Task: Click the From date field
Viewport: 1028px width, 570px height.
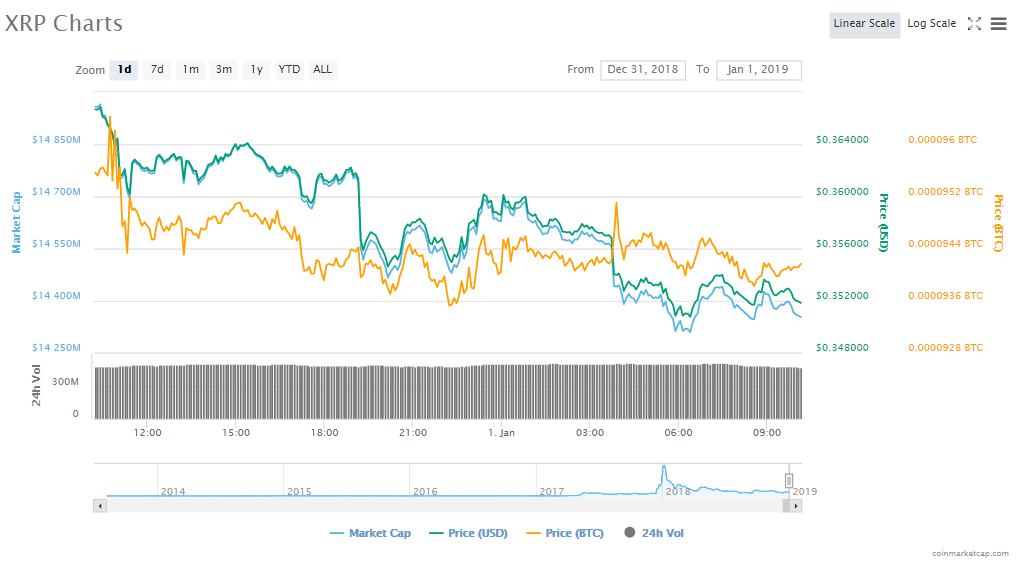Action: 642,70
